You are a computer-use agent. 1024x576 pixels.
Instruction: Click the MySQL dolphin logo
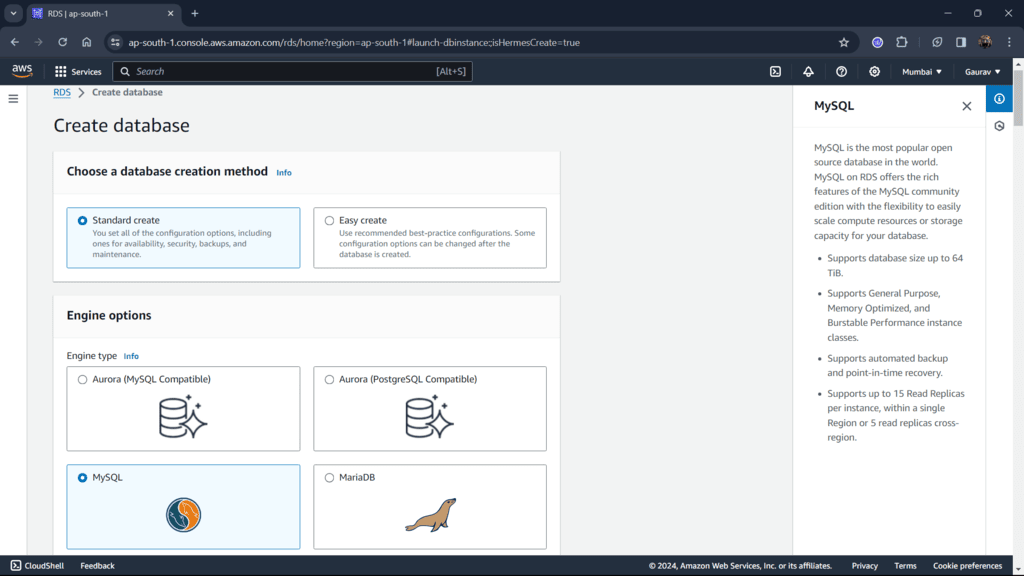pos(184,515)
